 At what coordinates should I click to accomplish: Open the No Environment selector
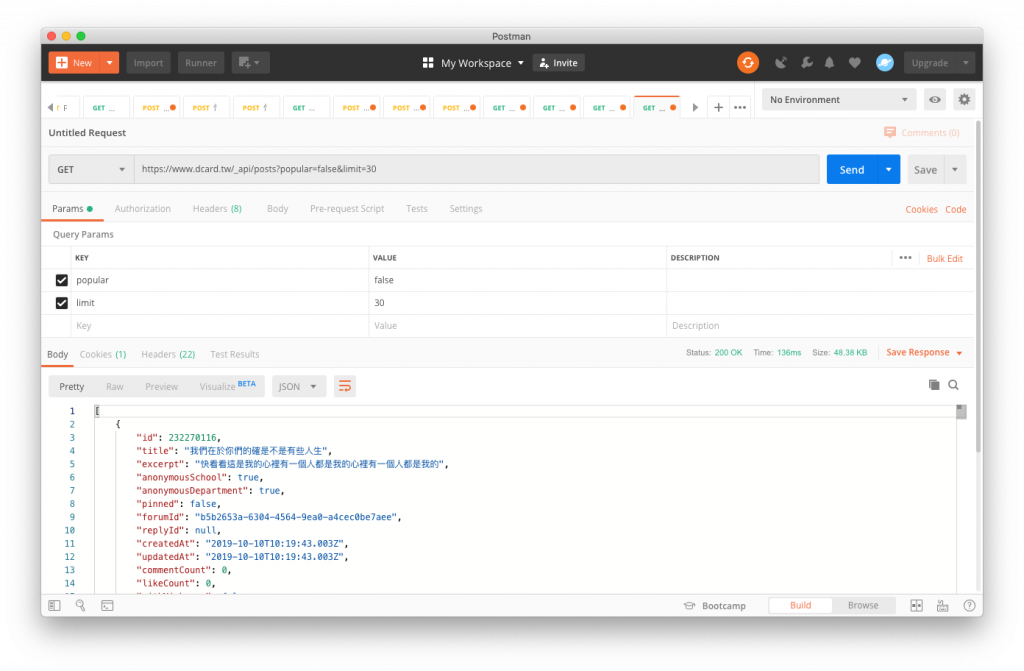839,99
